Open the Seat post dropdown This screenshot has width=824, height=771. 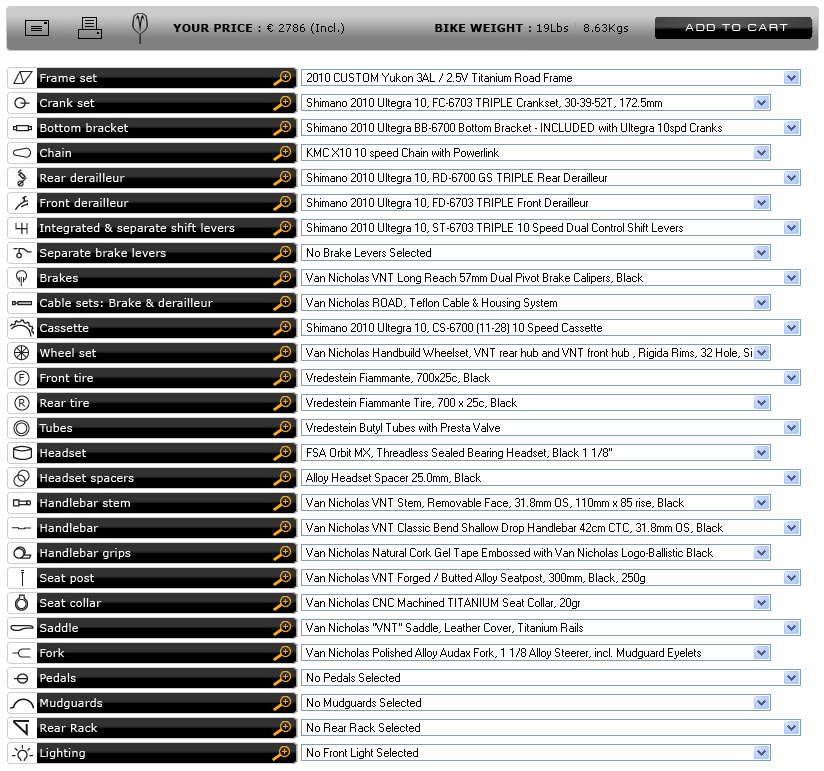(x=791, y=578)
